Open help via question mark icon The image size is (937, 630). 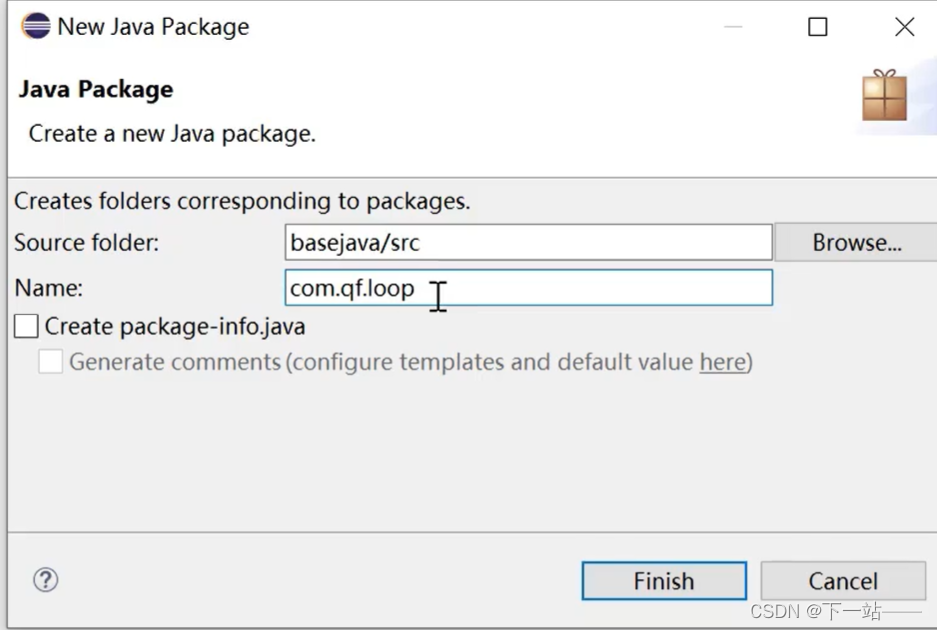(46, 579)
